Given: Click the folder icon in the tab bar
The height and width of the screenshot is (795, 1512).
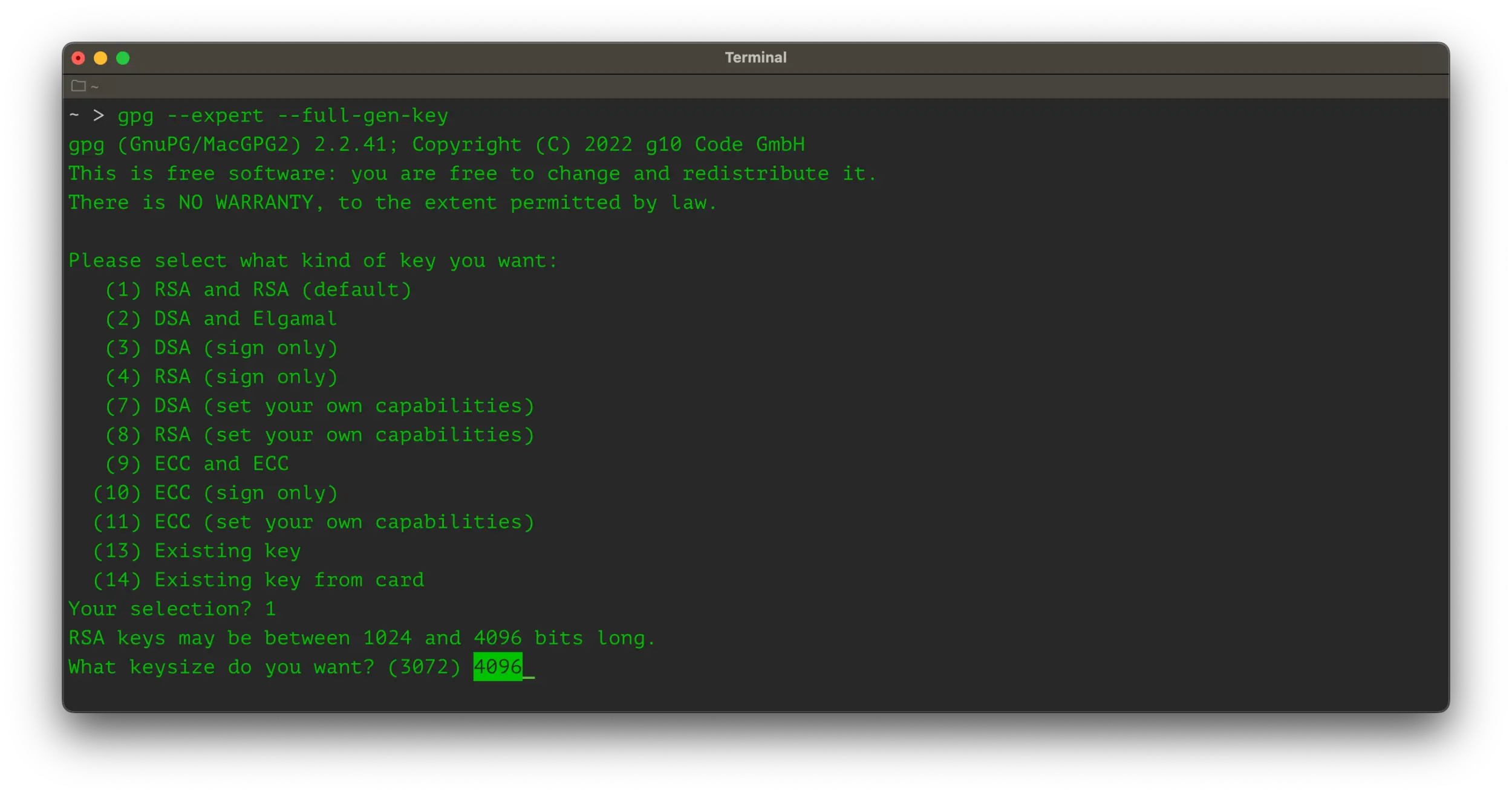Looking at the screenshot, I should point(78,86).
